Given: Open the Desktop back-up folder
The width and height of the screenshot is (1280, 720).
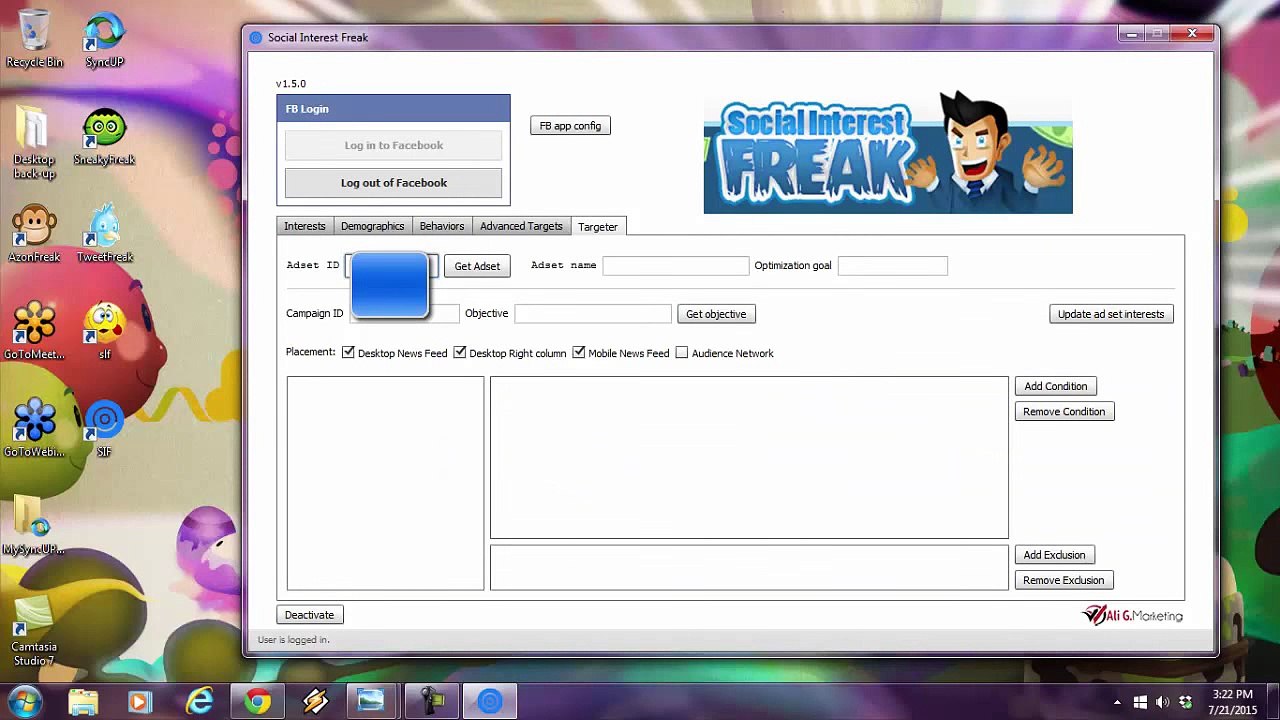Looking at the screenshot, I should pos(34,143).
